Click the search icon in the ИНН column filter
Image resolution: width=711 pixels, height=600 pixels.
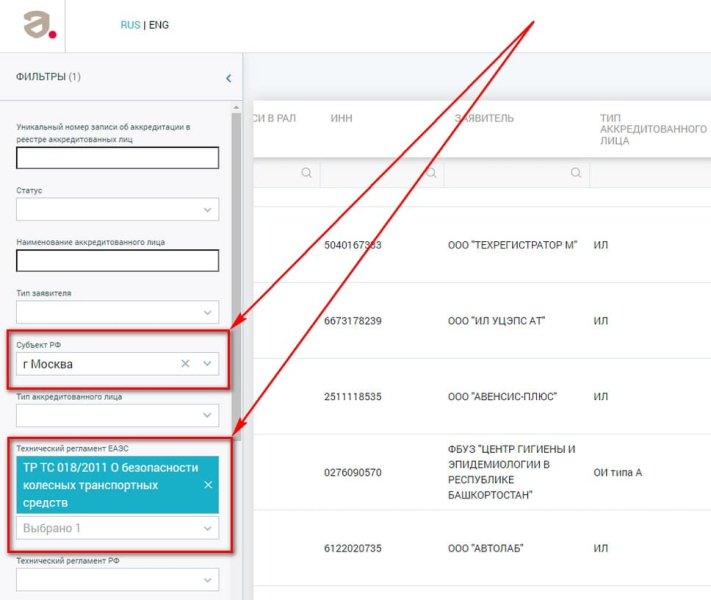click(x=431, y=173)
